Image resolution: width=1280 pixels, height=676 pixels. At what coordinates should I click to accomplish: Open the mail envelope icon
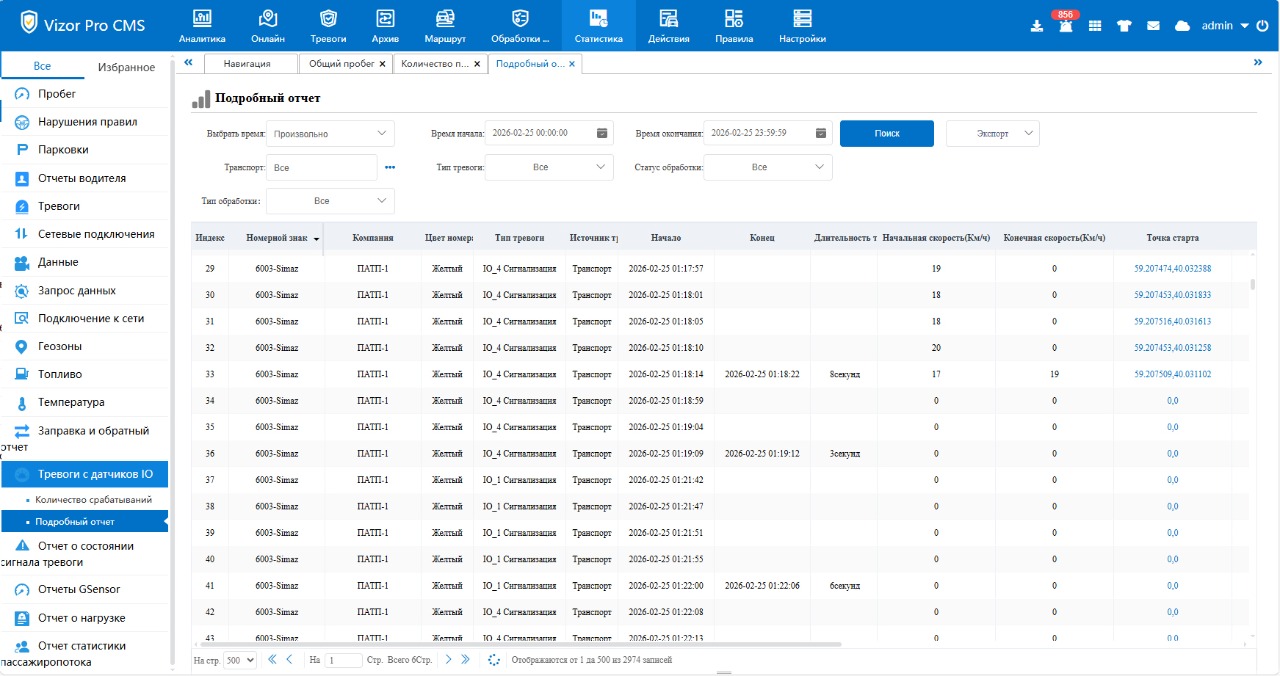click(x=1153, y=26)
